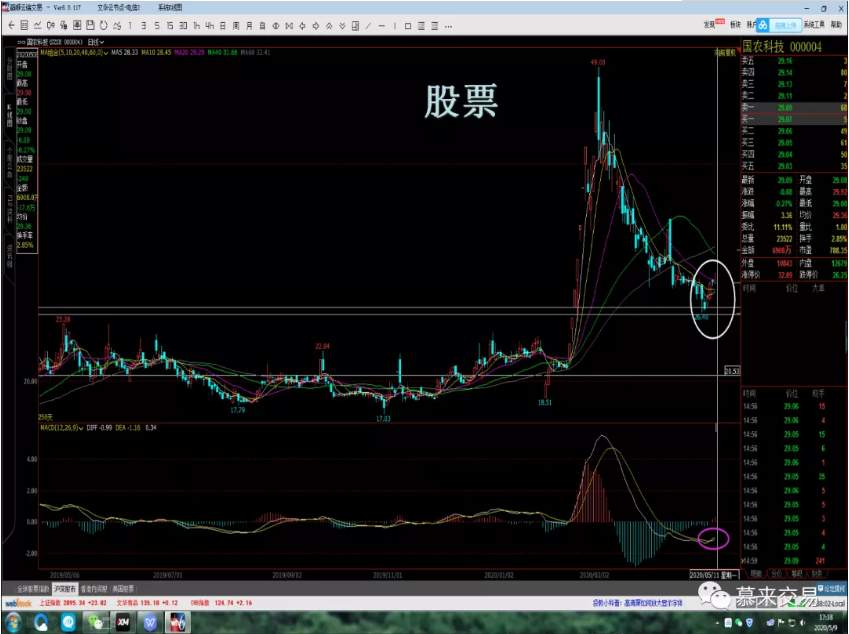Viewport: 849px width, 634px height.
Task: Switch to weekly (周) candle period
Action: (x=236, y=25)
